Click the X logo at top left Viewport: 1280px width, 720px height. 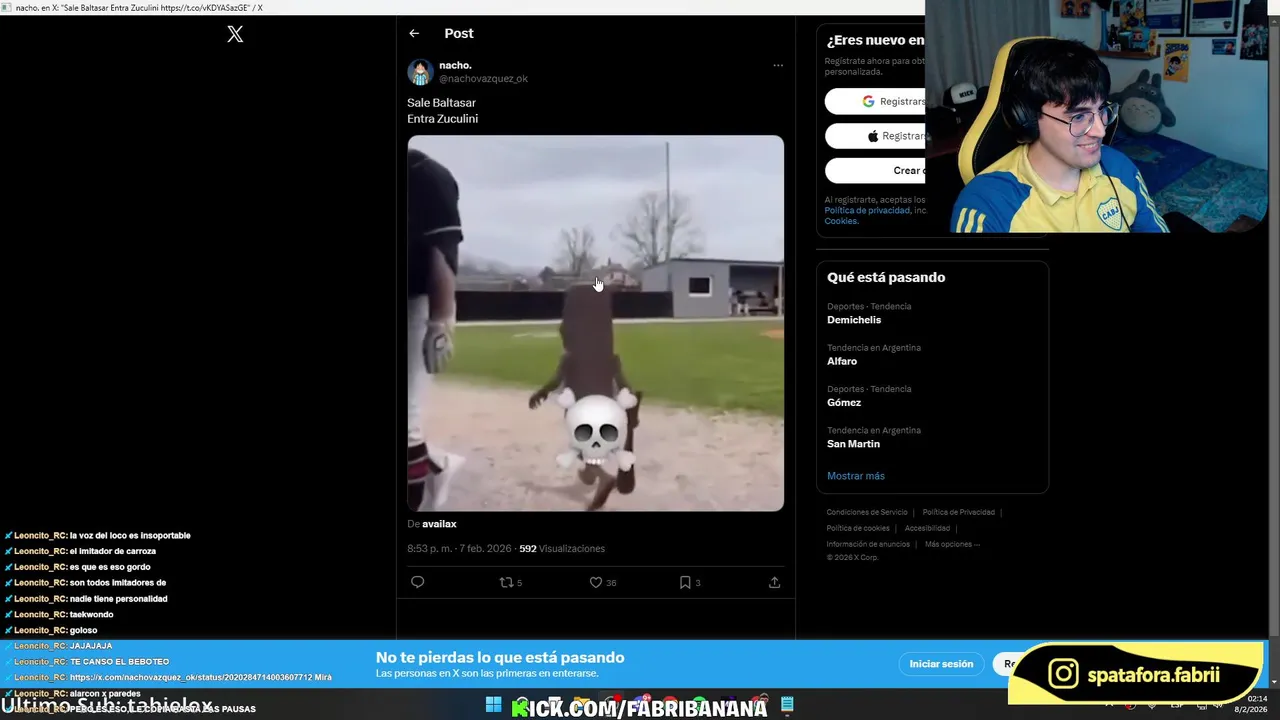point(235,34)
